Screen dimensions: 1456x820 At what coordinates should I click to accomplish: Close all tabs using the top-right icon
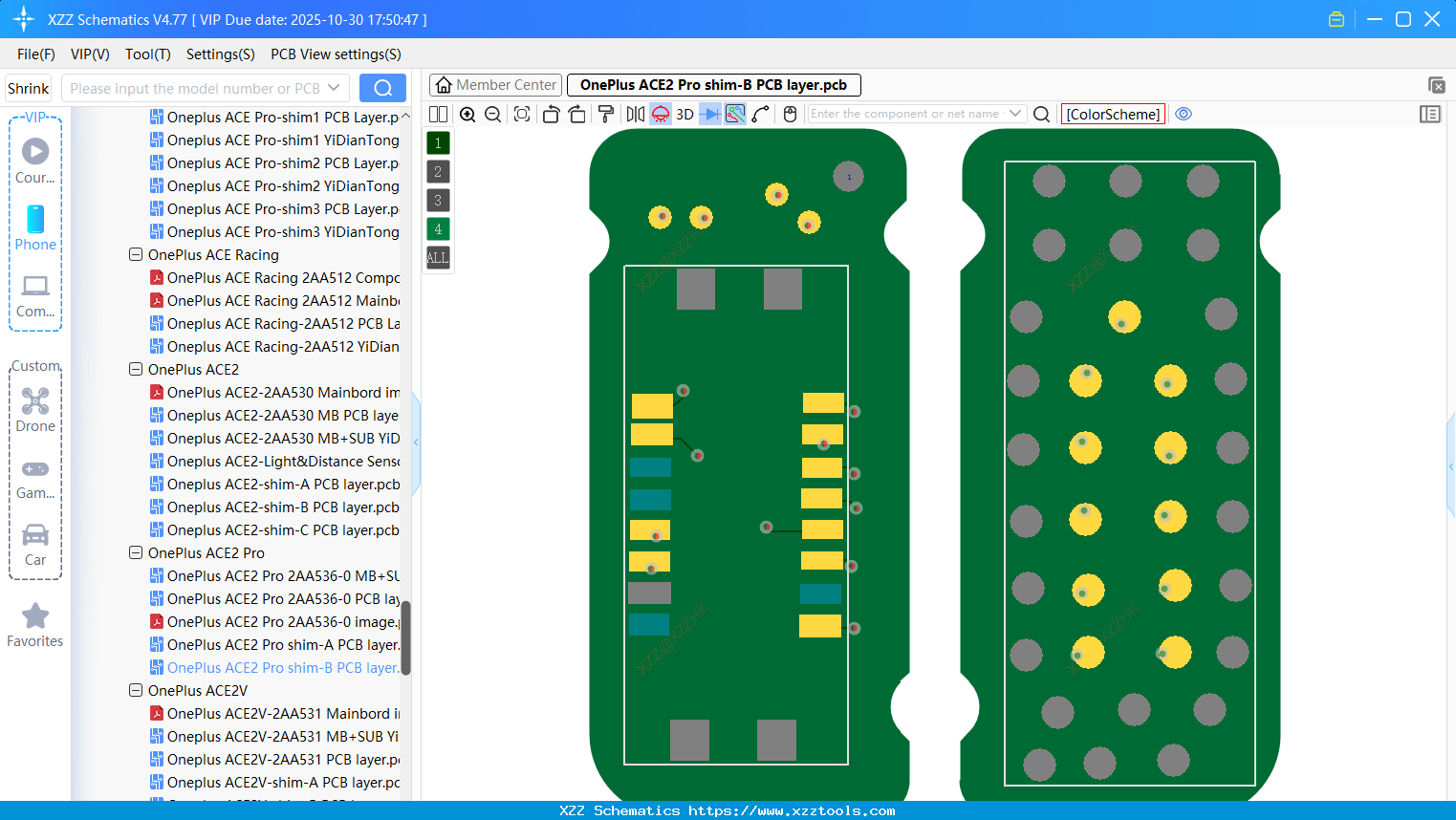1436,85
